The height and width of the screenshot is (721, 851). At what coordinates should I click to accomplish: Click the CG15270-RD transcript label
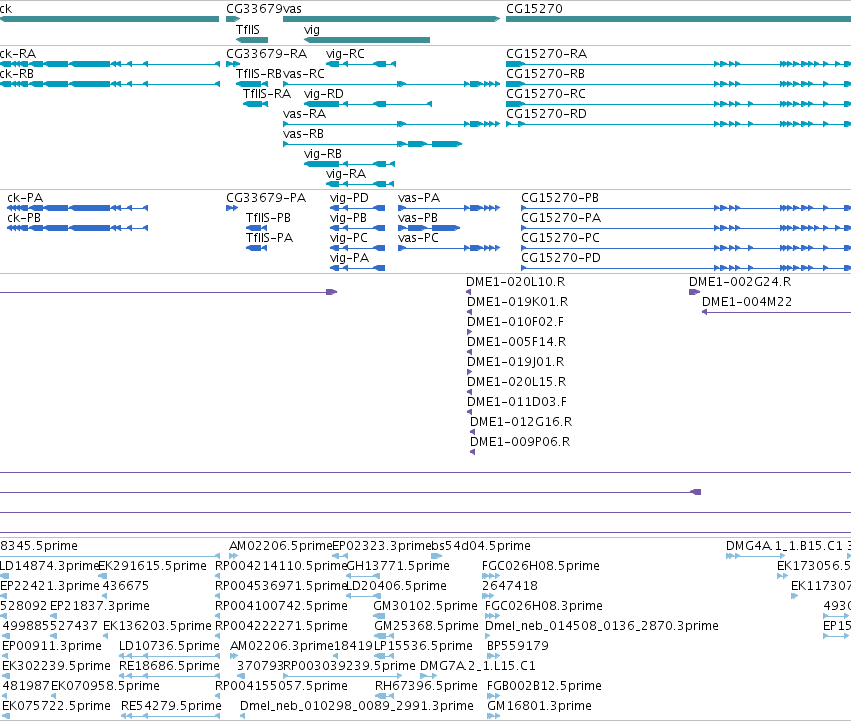(547, 114)
